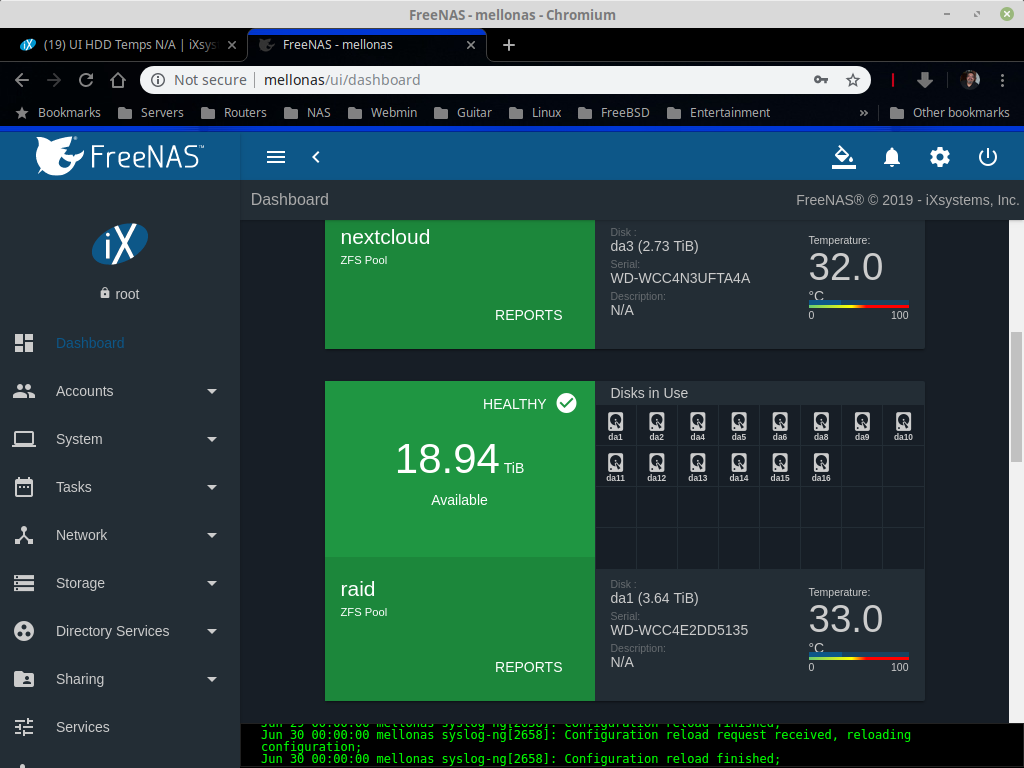Click the 18.94 TiB available value

tap(460, 458)
